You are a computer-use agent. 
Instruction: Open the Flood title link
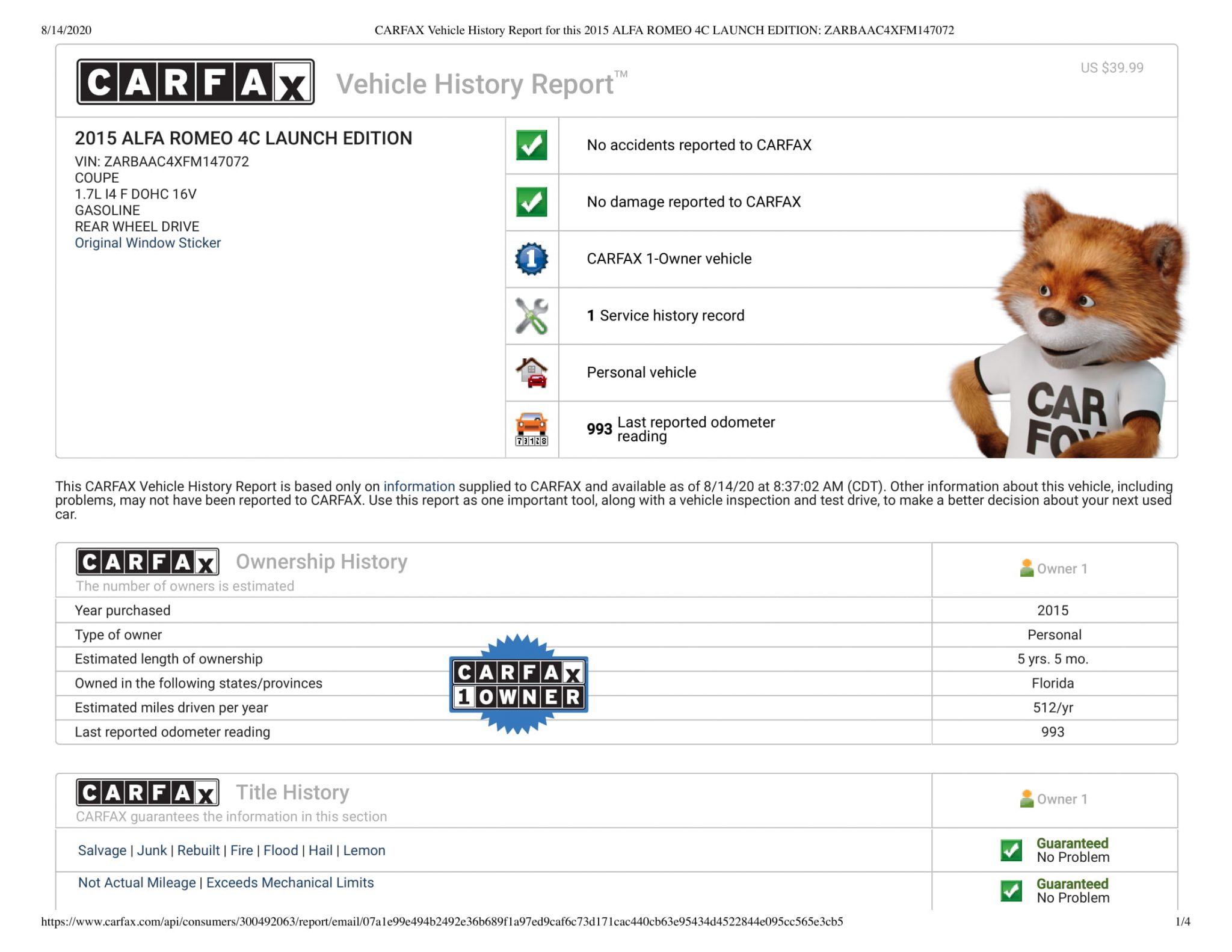281,850
